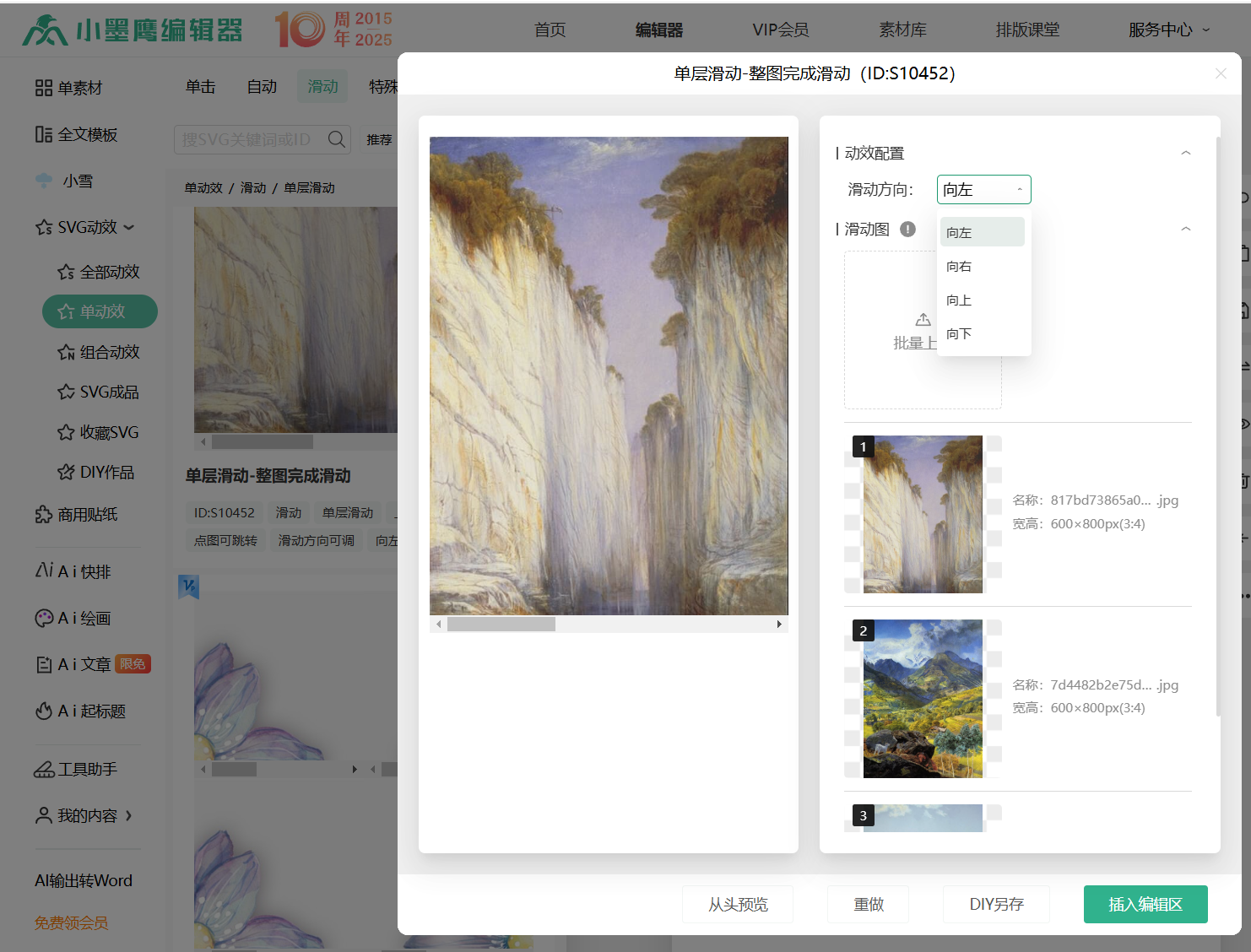
Task: Collapse the 滑动图 section chevron
Action: 1185,229
